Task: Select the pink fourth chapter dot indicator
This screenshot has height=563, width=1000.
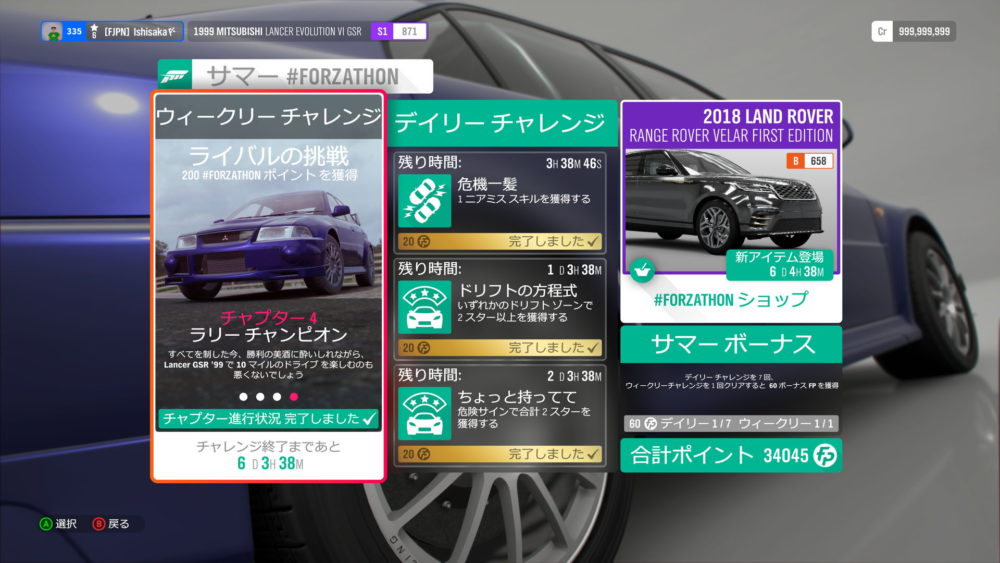Action: coord(293,396)
